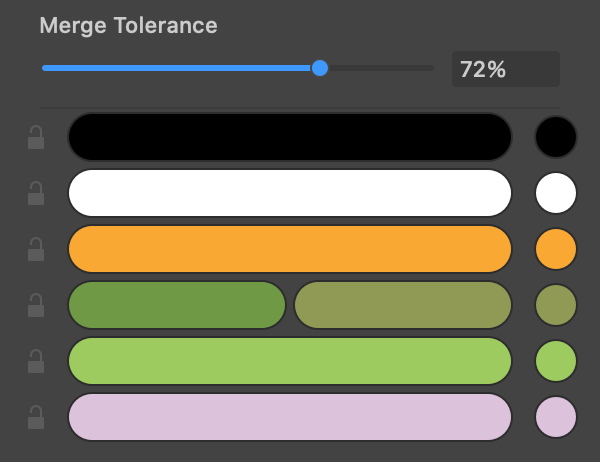
Task: Toggle lock icon for black color row
Action: (x=36, y=137)
